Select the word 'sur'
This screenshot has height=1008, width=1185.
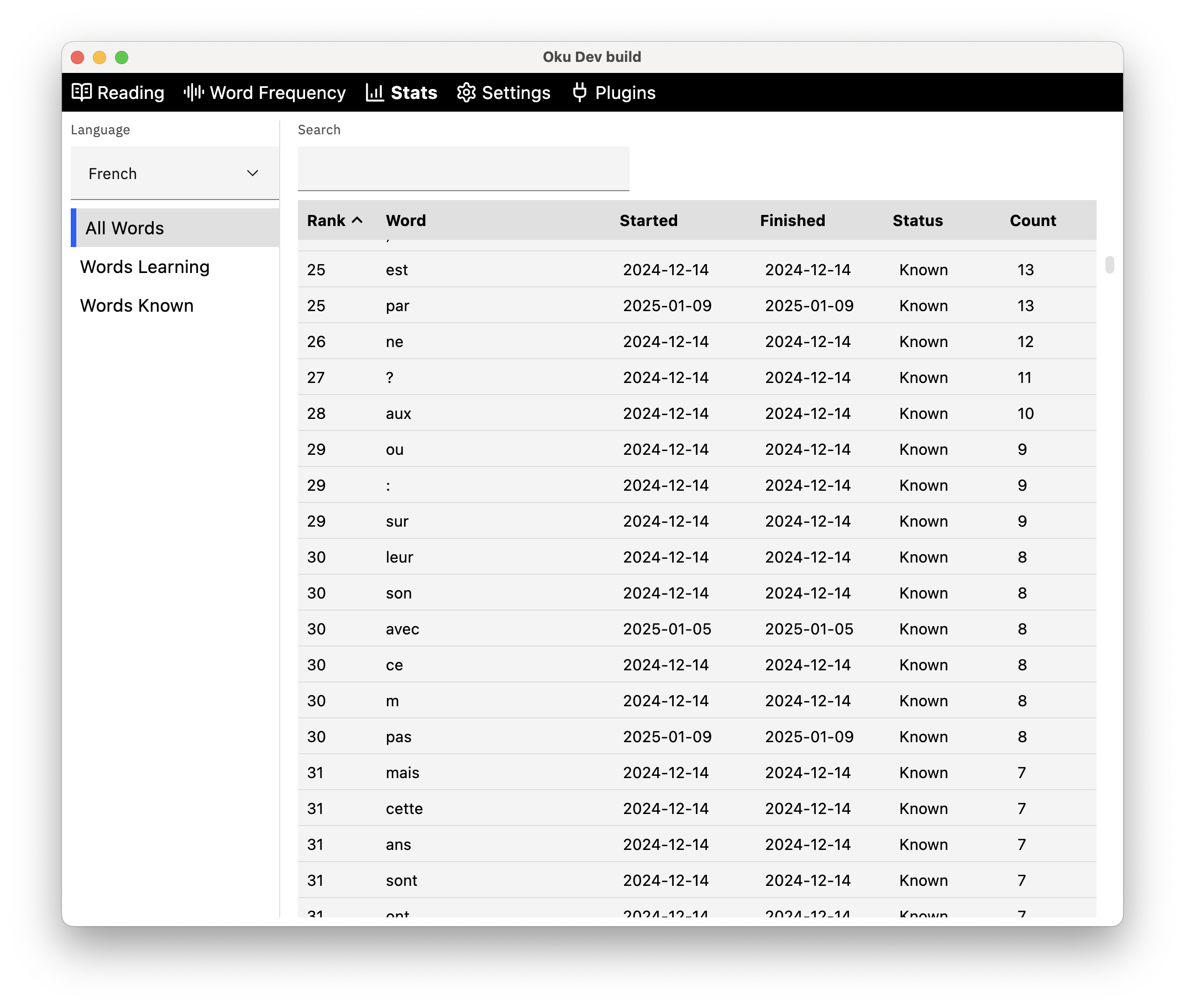pos(397,522)
